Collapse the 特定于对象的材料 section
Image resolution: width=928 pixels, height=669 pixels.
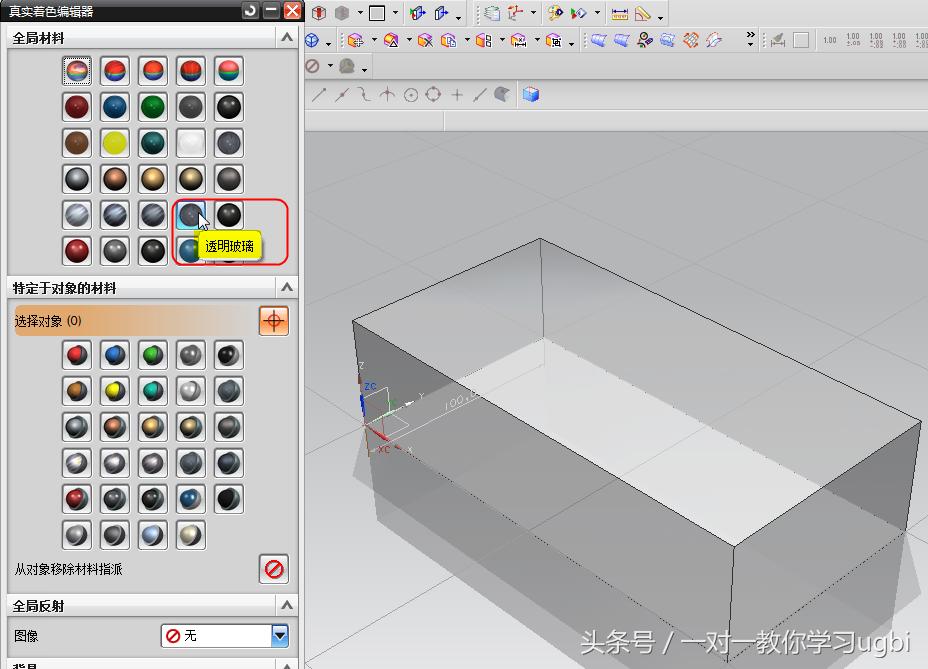(x=287, y=287)
